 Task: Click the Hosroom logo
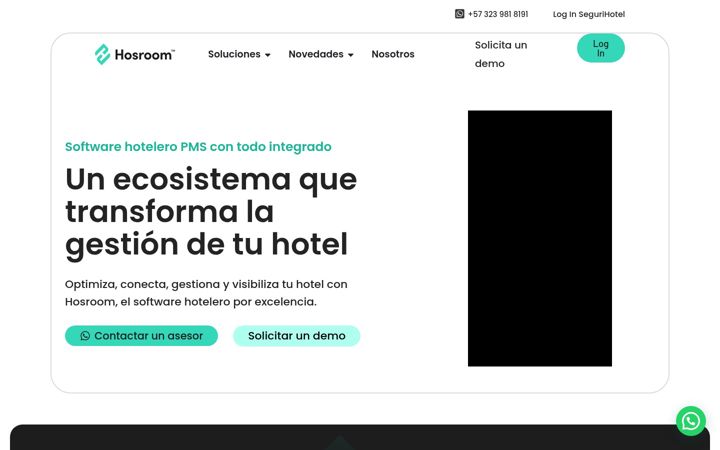pos(135,54)
